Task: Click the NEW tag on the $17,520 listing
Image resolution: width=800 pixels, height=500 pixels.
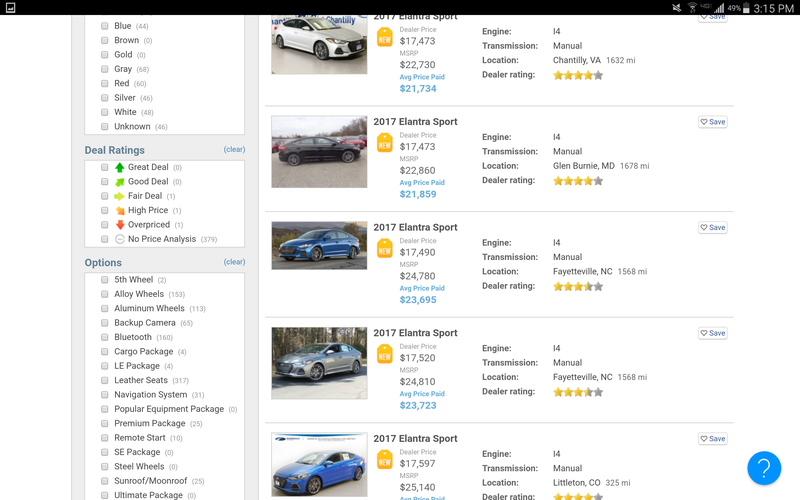Action: 385,354
